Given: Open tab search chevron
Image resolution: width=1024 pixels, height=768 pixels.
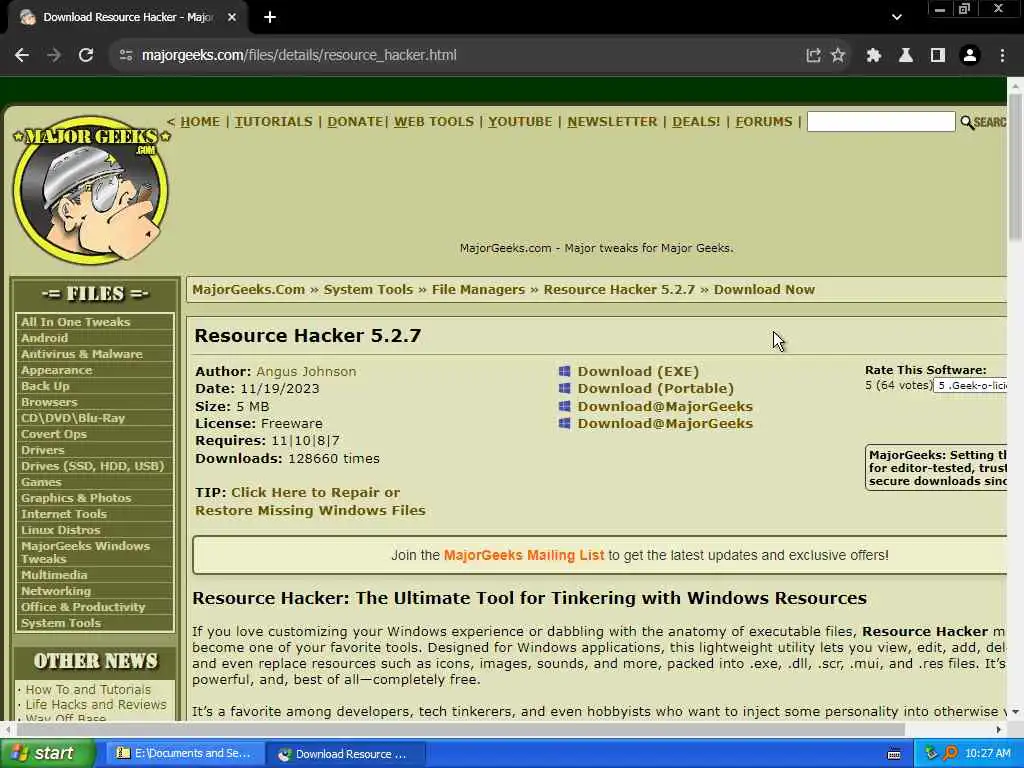Looking at the screenshot, I should coord(897,18).
